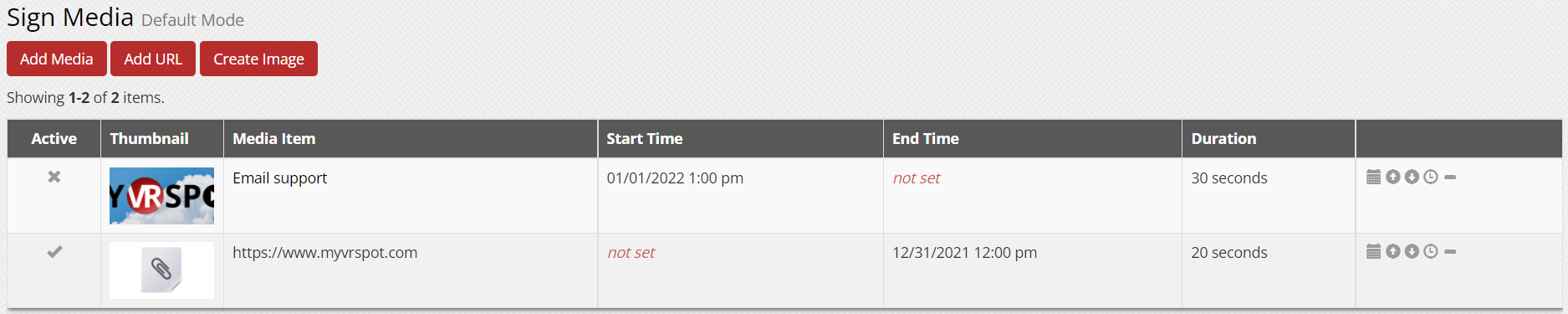The width and height of the screenshot is (1568, 314).
Task: Move Email support item up
Action: click(x=1392, y=177)
